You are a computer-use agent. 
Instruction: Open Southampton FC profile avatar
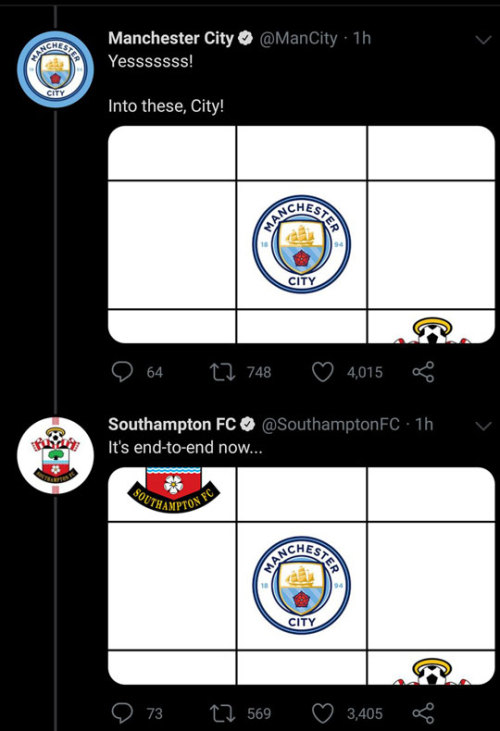click(x=55, y=455)
